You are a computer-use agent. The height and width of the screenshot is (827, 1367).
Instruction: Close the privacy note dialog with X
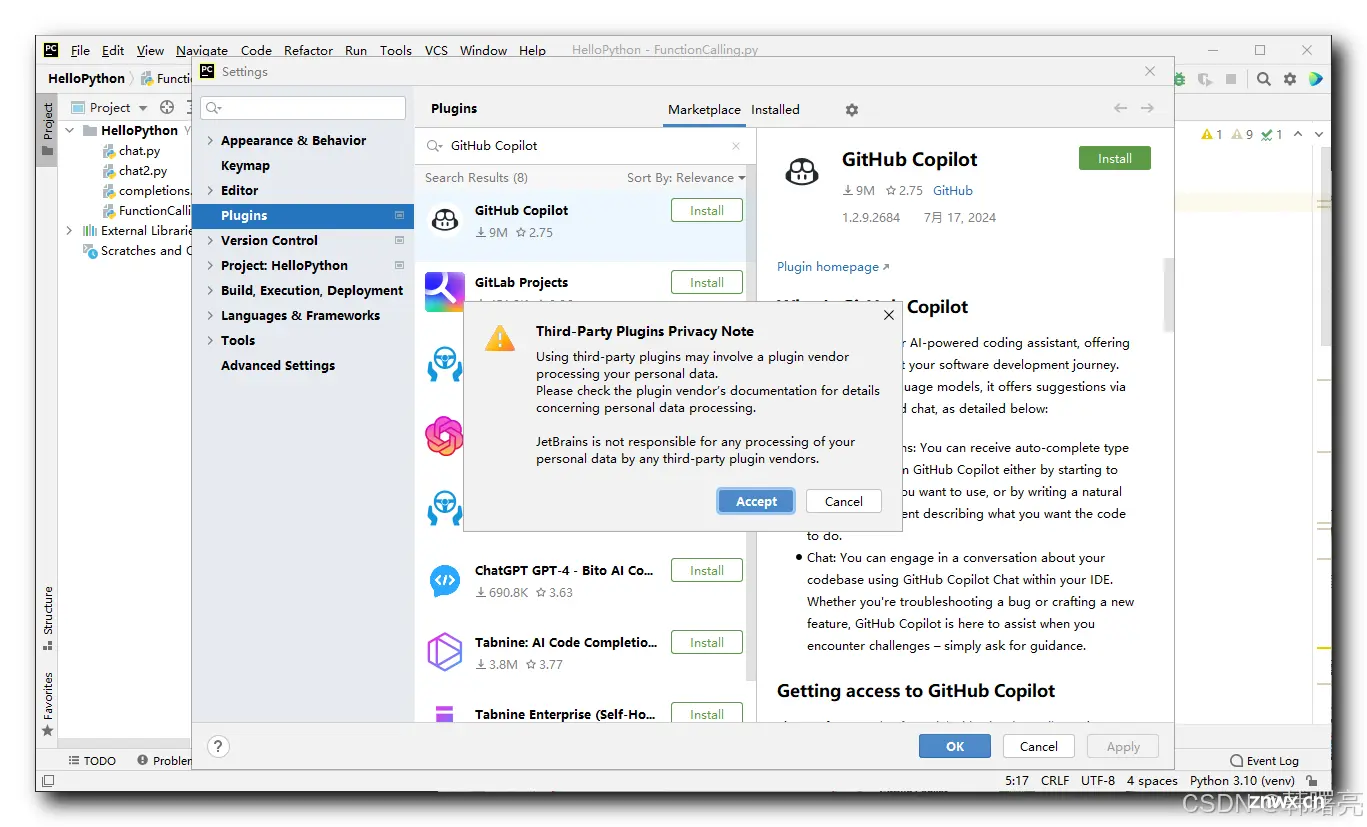click(889, 315)
